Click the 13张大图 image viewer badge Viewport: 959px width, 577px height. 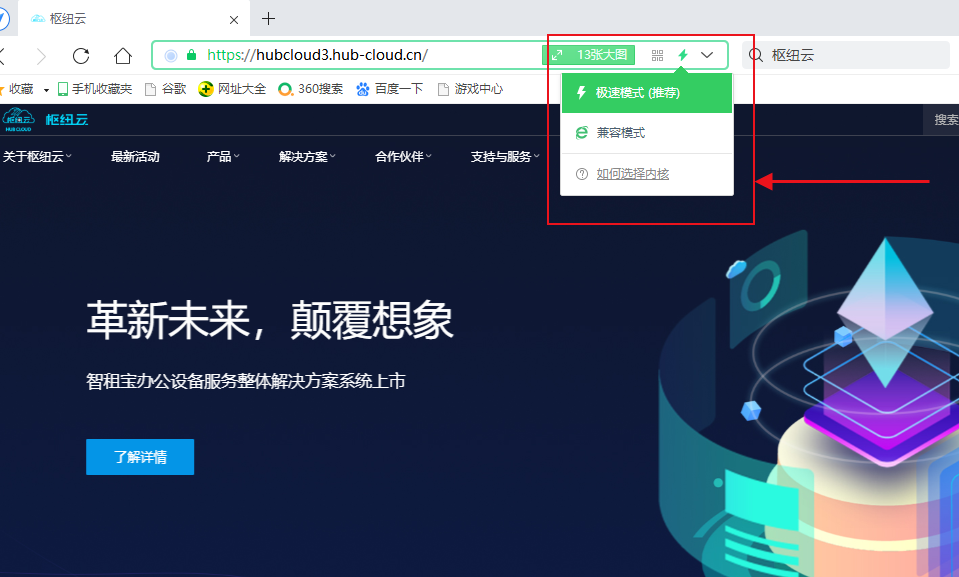pos(589,56)
